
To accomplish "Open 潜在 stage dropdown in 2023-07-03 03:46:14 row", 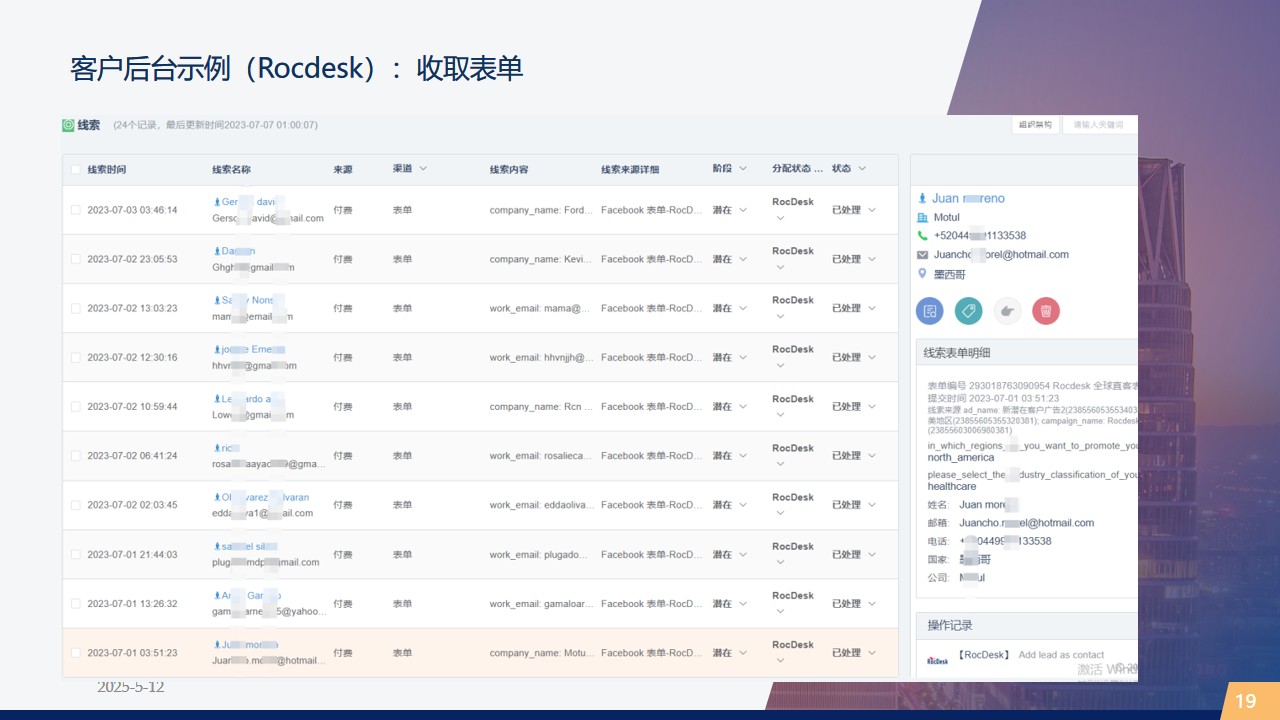I will tap(742, 210).
